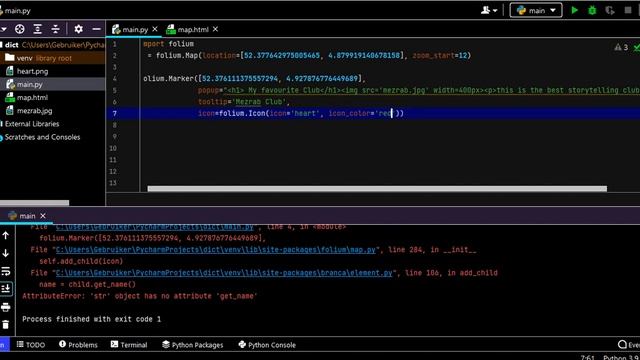Click the project panel horizontal scrollbar
Image resolution: width=640 pixels, height=360 pixels.
click(34, 202)
